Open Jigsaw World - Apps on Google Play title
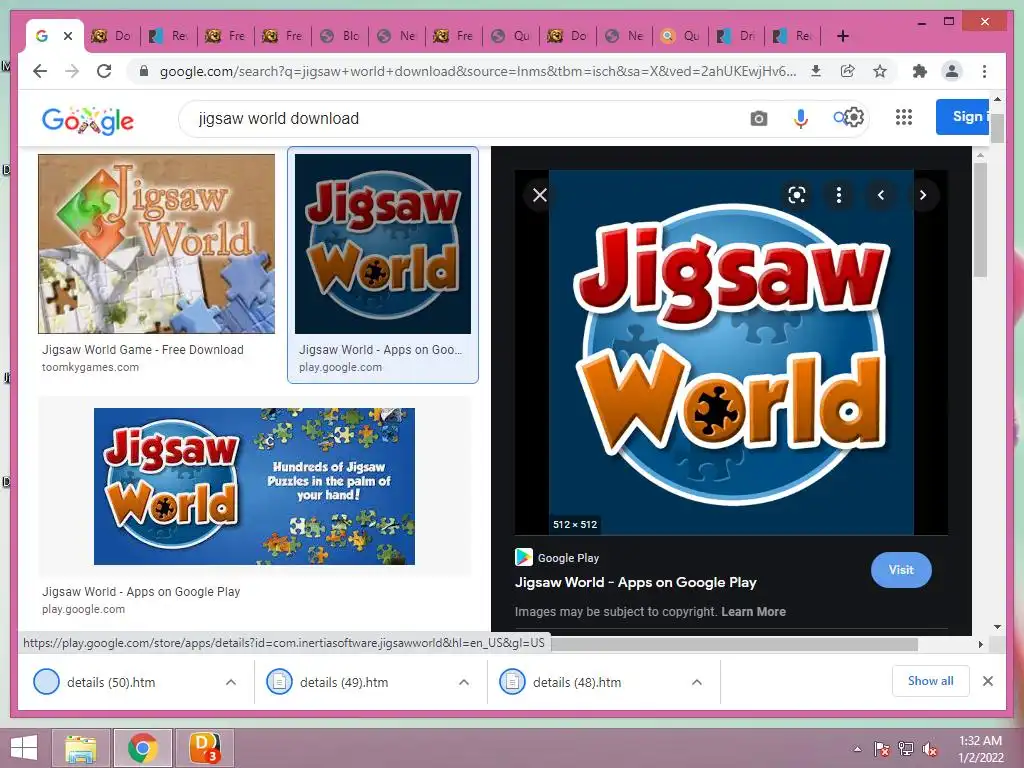 click(635, 583)
